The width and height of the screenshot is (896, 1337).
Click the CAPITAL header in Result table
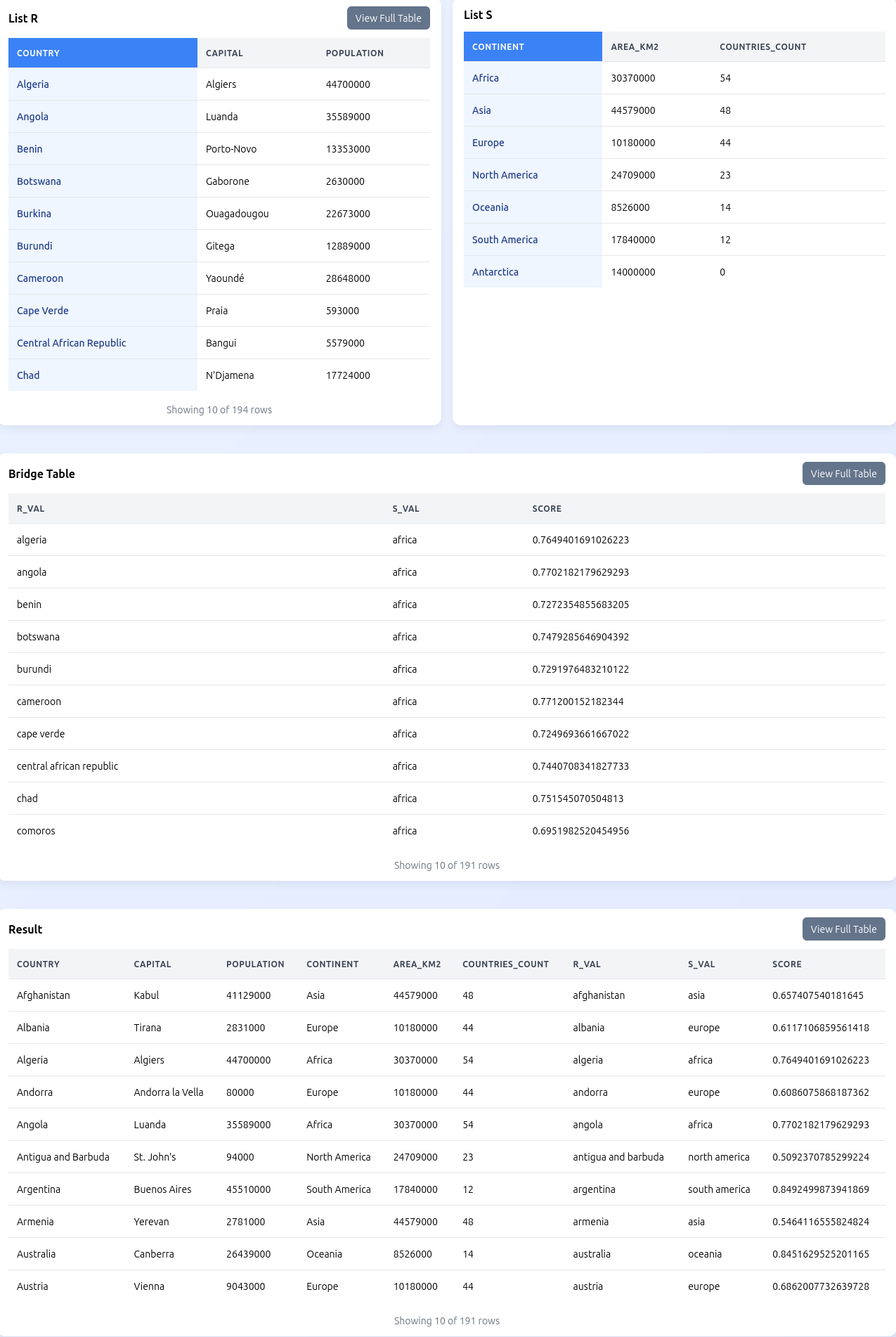(152, 964)
